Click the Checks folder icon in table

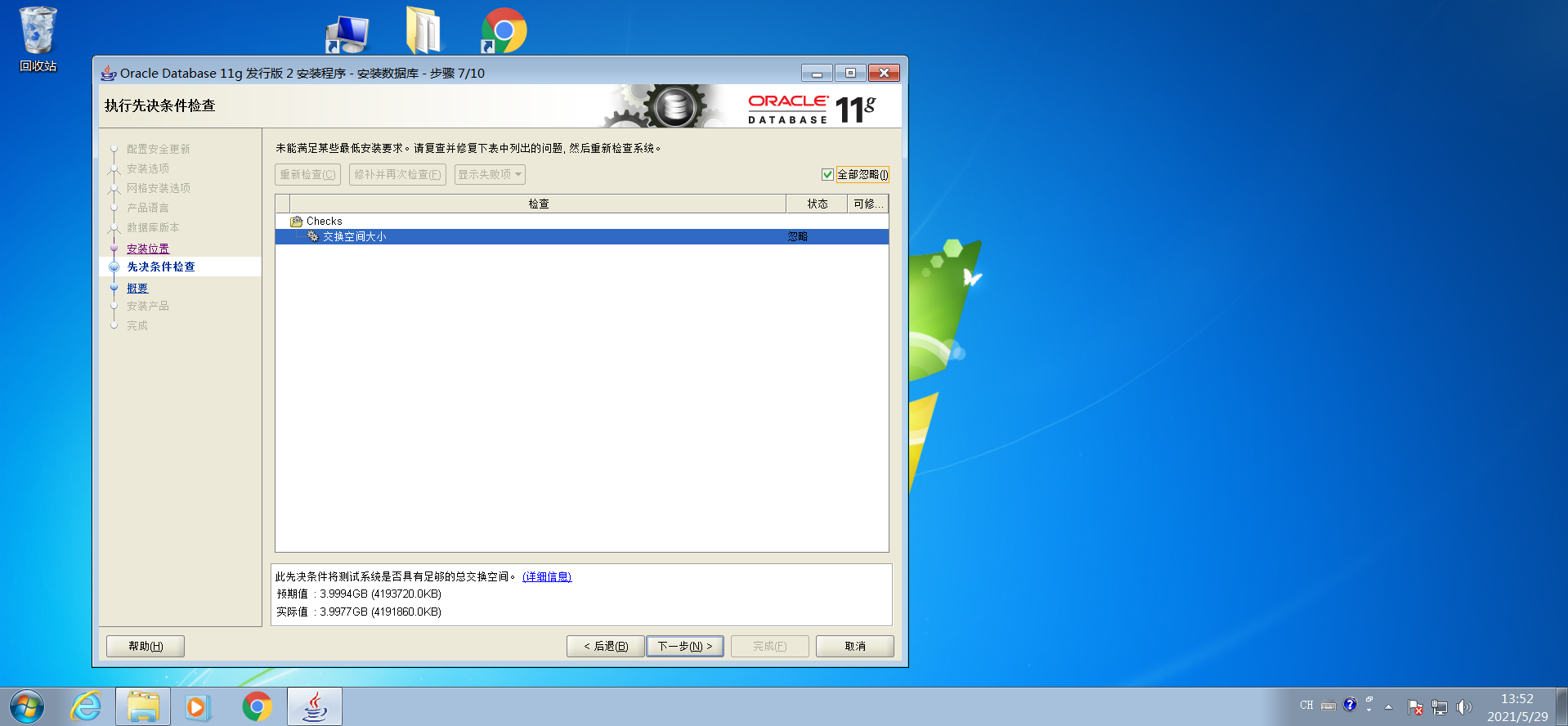[x=297, y=222]
